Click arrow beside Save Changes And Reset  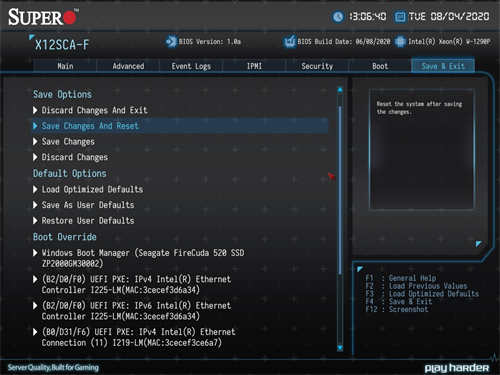point(35,126)
